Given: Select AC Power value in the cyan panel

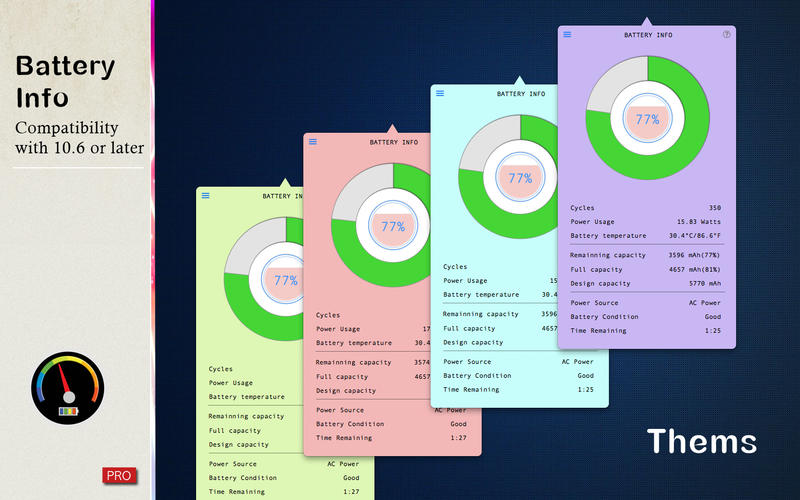Looking at the screenshot, I should pos(578,362).
